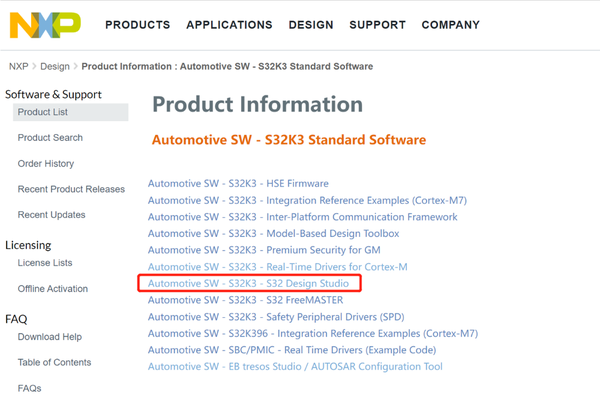Go to Offline Activation page
This screenshot has width=600, height=403.
pos(53,289)
